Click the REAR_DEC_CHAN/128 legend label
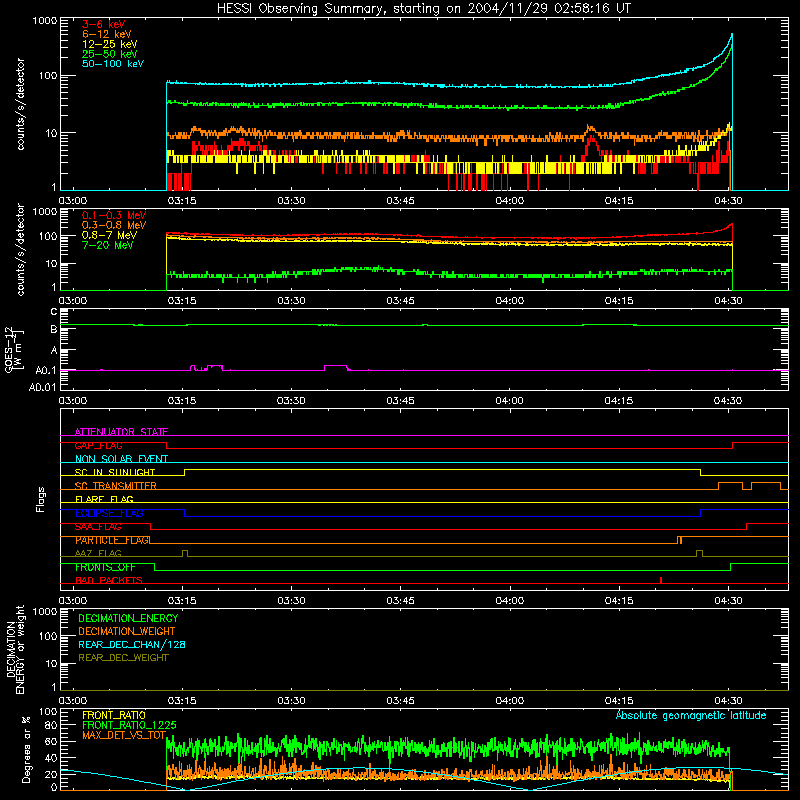The width and height of the screenshot is (800, 800). click(x=132, y=645)
